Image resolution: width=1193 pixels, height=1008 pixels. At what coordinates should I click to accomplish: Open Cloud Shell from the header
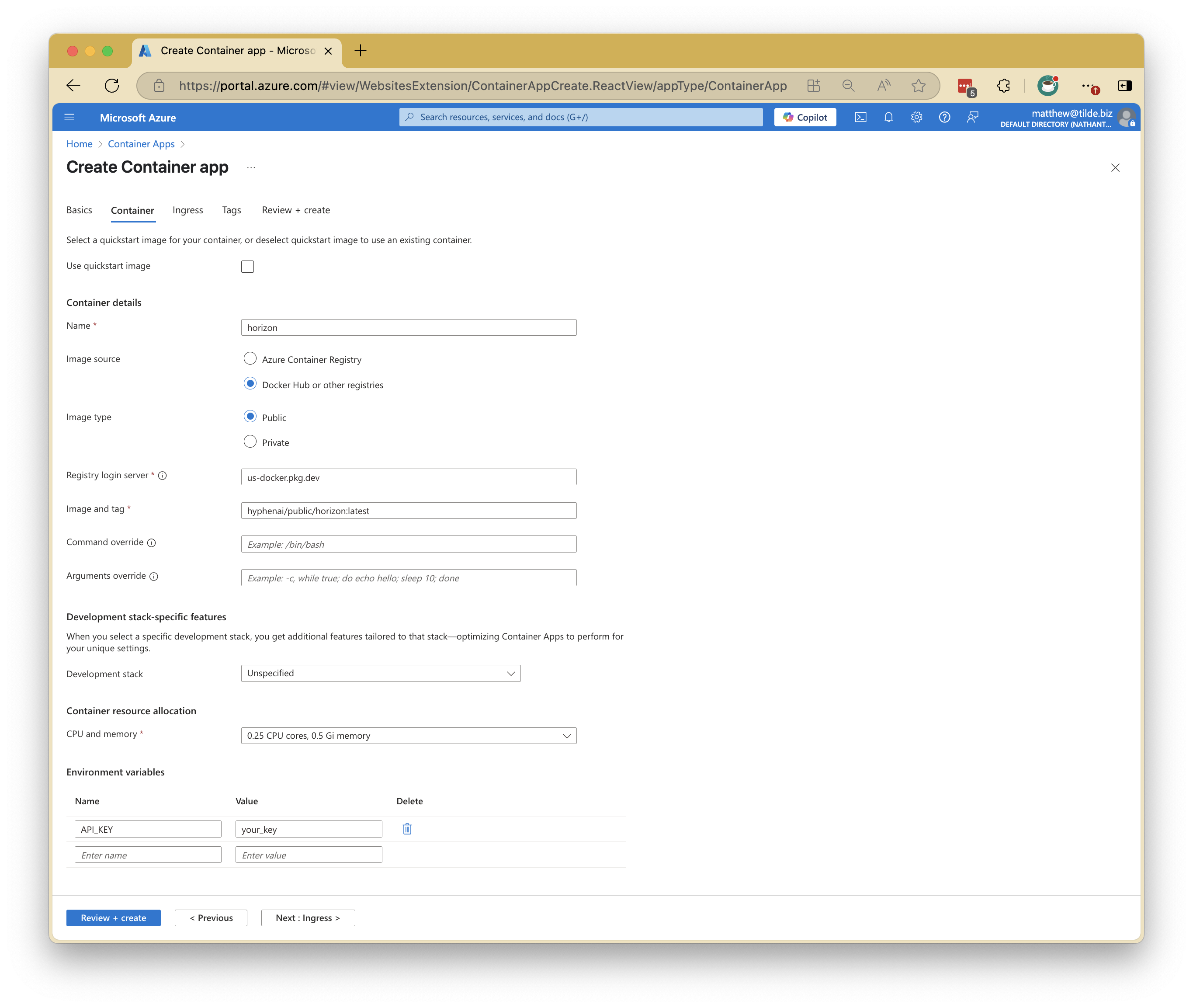click(860, 117)
